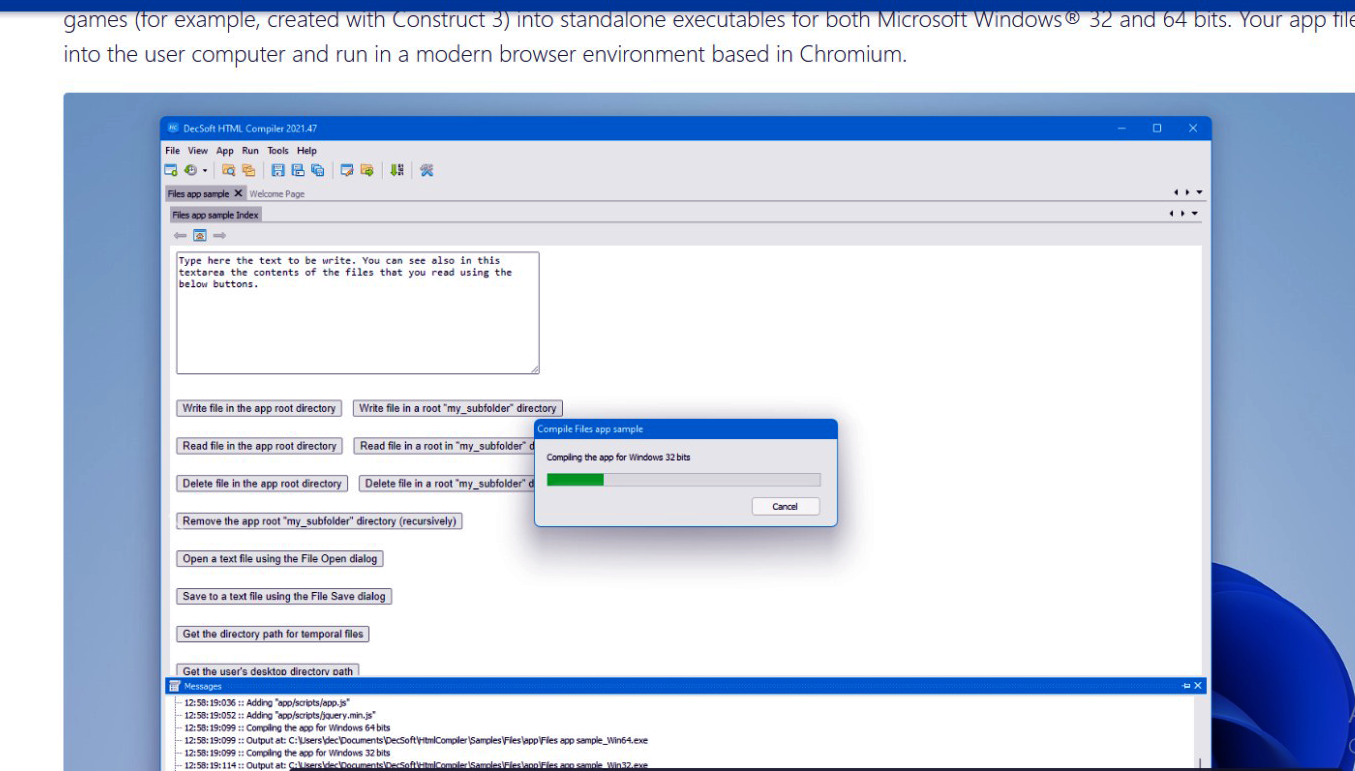Viewport: 1355px width, 771px height.
Task: Click message Compiling the app for Windows 64 bits
Action: [287, 728]
